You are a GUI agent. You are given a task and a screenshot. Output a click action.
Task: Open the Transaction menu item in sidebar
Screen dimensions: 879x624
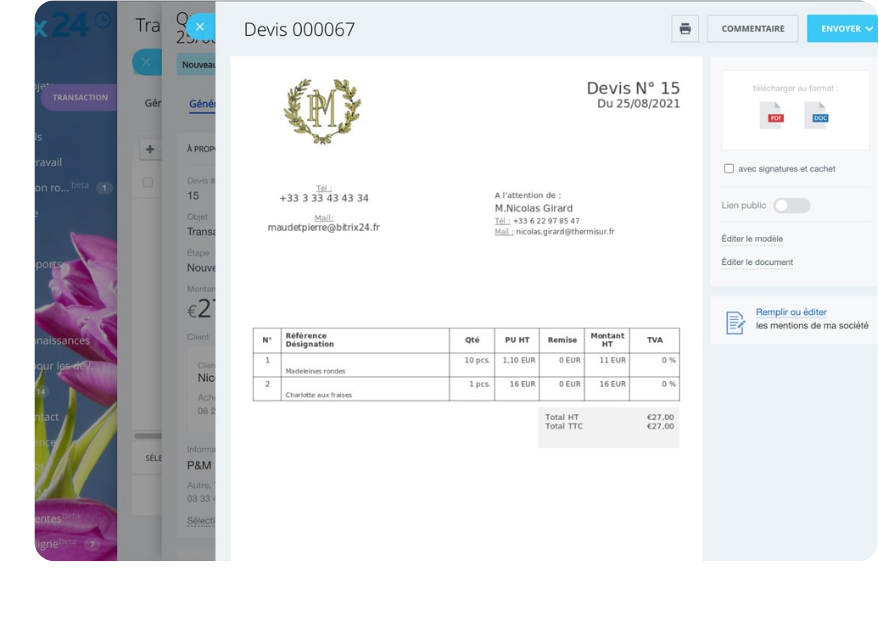click(x=79, y=97)
